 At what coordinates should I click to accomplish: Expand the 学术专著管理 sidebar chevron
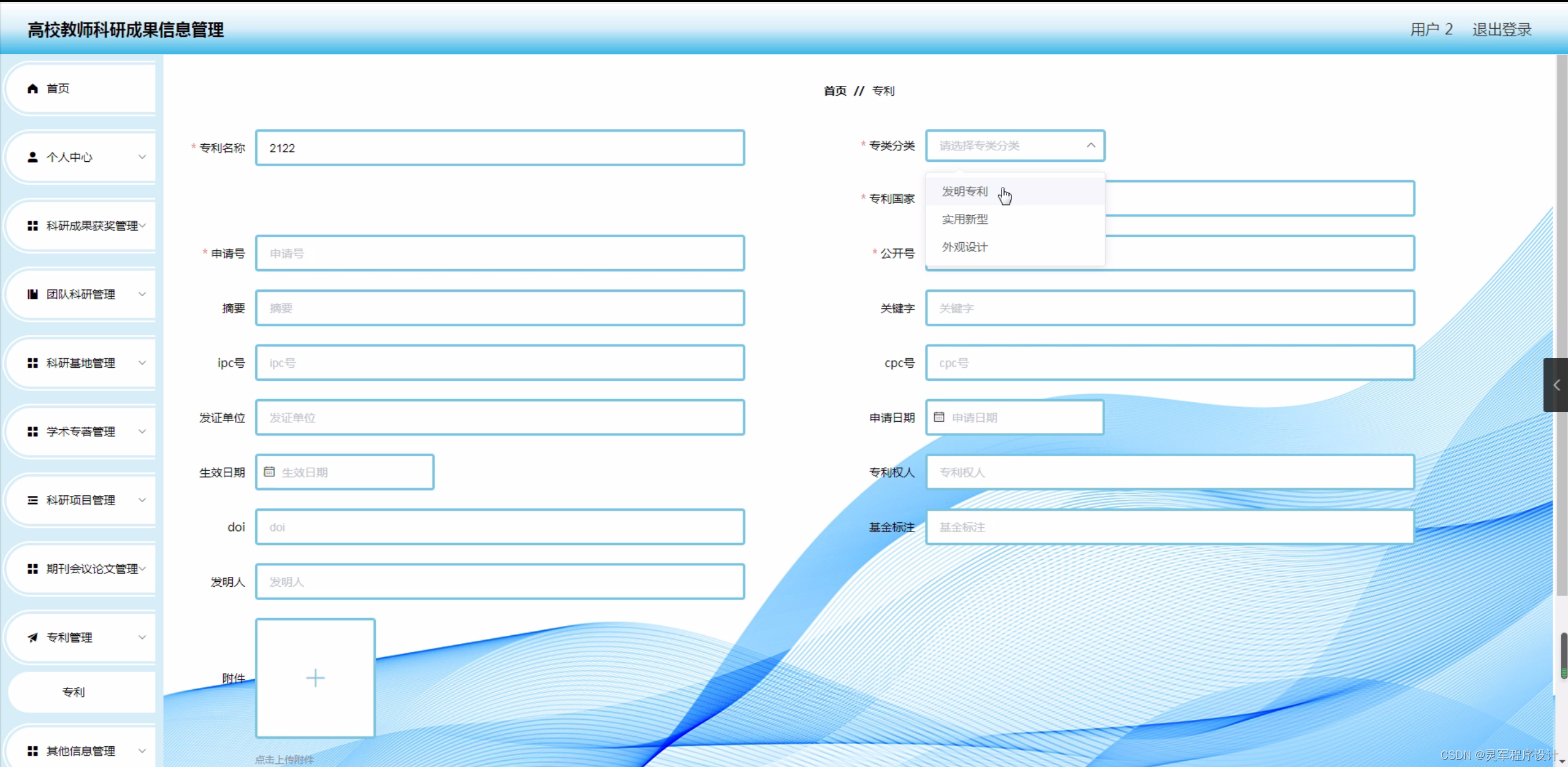[142, 432]
